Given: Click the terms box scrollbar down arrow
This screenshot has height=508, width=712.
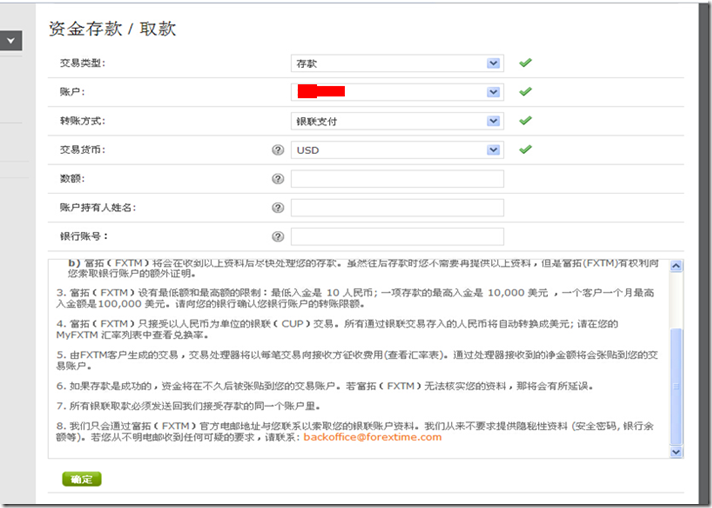Looking at the screenshot, I should click(x=677, y=452).
